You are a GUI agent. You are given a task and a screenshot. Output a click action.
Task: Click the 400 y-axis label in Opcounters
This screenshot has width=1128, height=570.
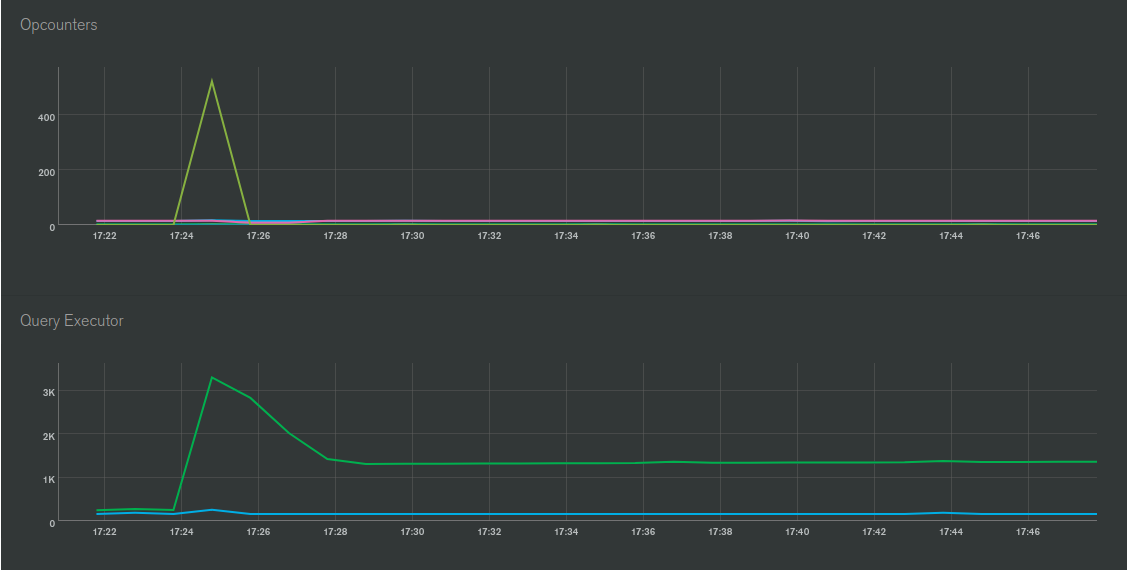(46, 117)
